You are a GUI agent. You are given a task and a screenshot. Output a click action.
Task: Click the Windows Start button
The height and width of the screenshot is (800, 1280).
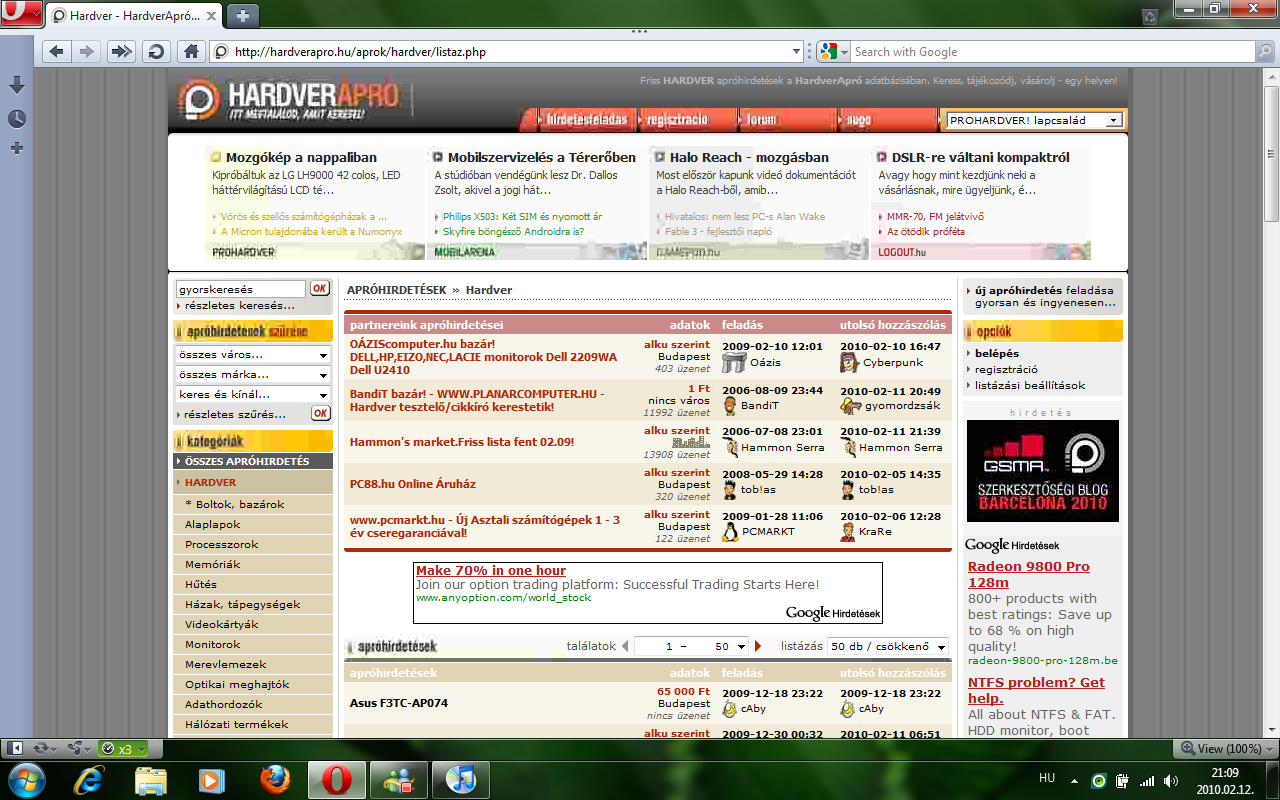click(x=26, y=779)
